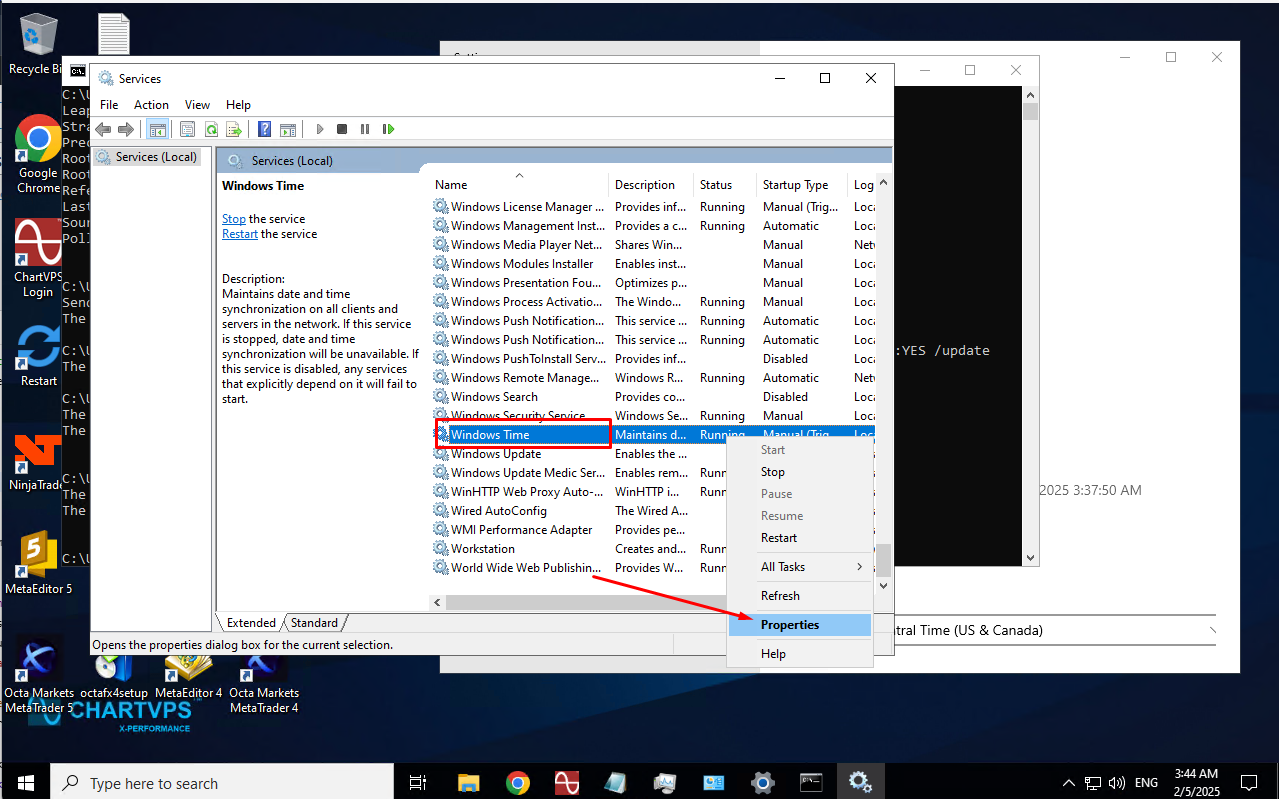
Task: Open Chrome from the taskbar
Action: point(518,782)
